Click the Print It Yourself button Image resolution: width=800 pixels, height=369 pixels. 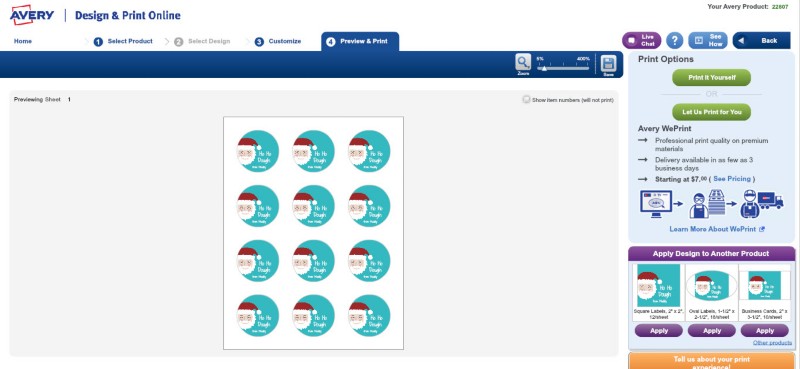click(x=711, y=78)
